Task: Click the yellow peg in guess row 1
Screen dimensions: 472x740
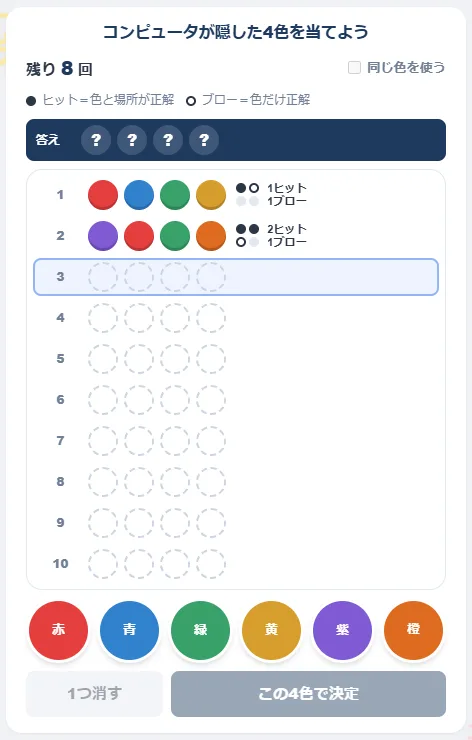Action: pyautogui.click(x=211, y=194)
